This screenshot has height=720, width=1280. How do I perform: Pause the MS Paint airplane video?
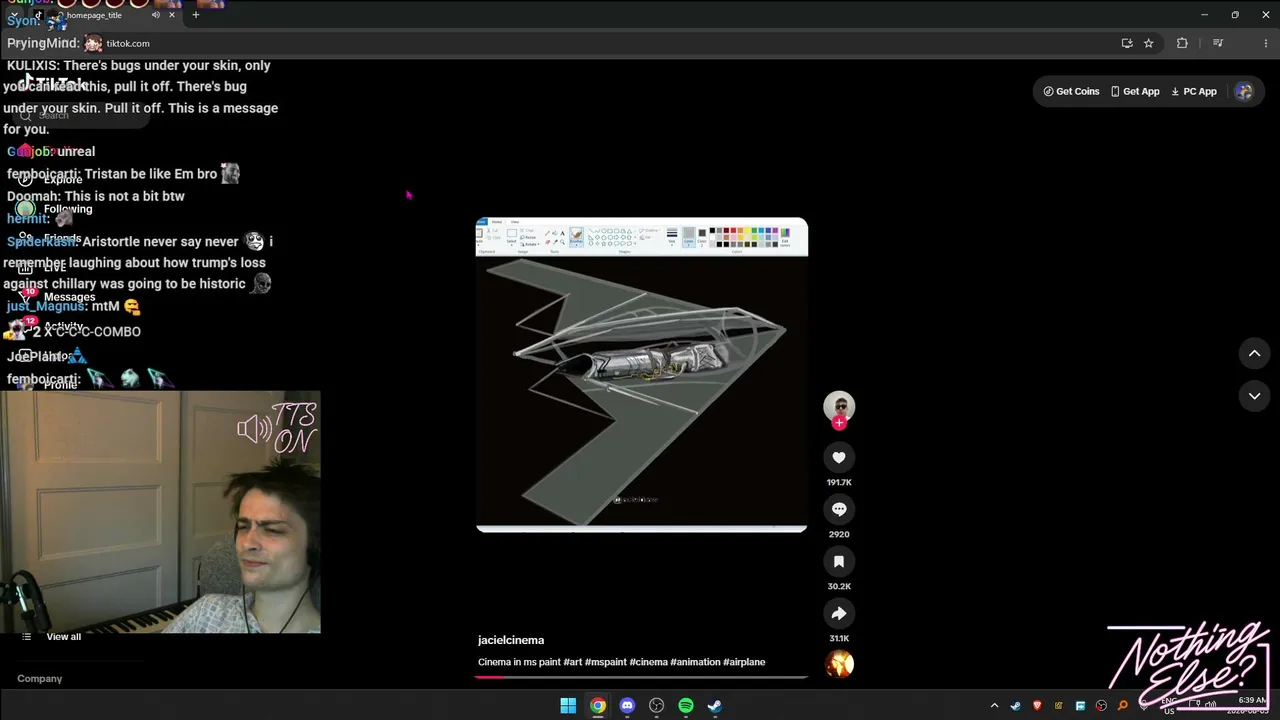(641, 375)
